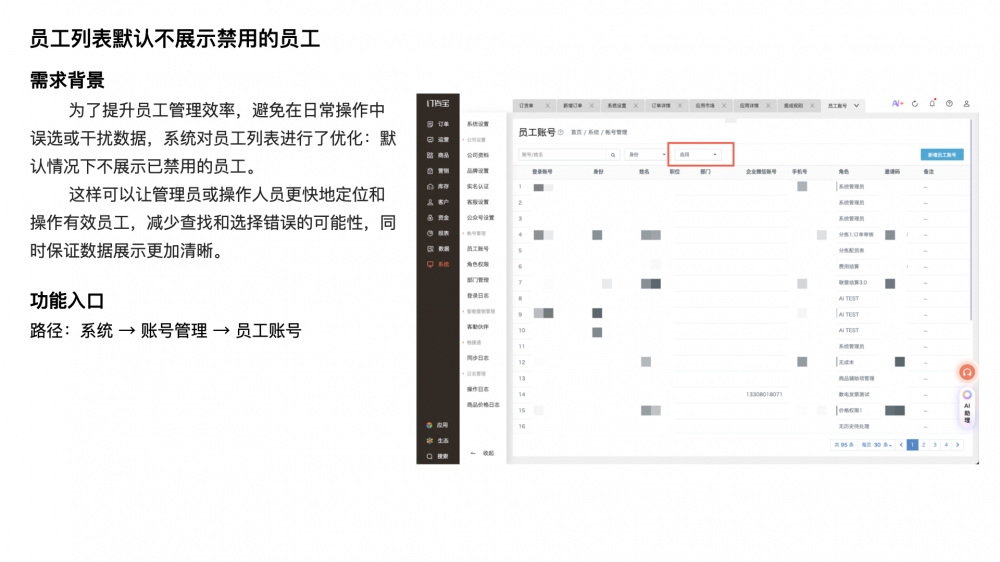Open 商品 from the sidebar navigation
The height and width of the screenshot is (562, 1000).
coord(430,155)
